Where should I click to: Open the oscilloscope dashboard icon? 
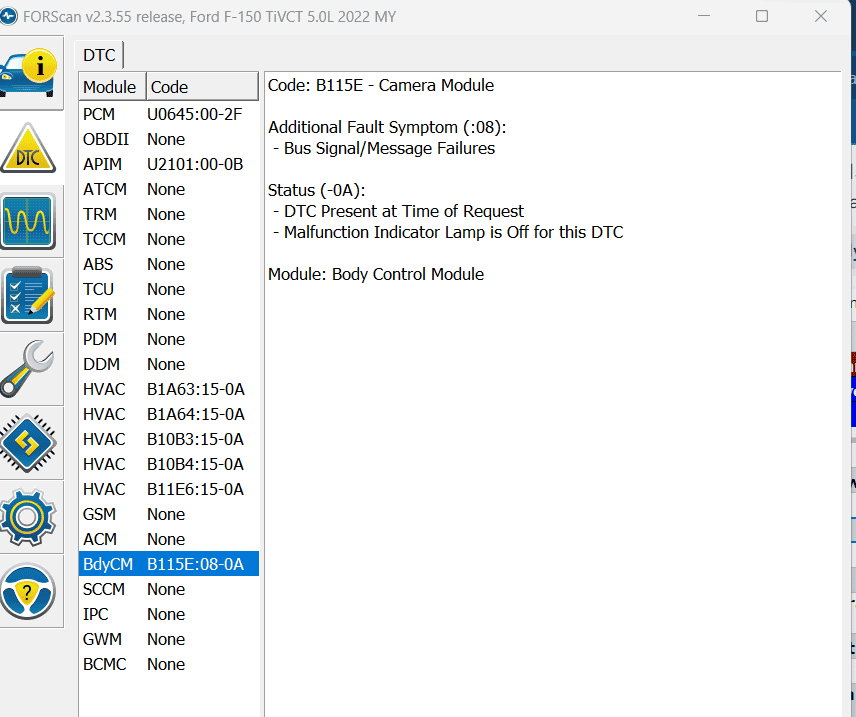pos(30,221)
